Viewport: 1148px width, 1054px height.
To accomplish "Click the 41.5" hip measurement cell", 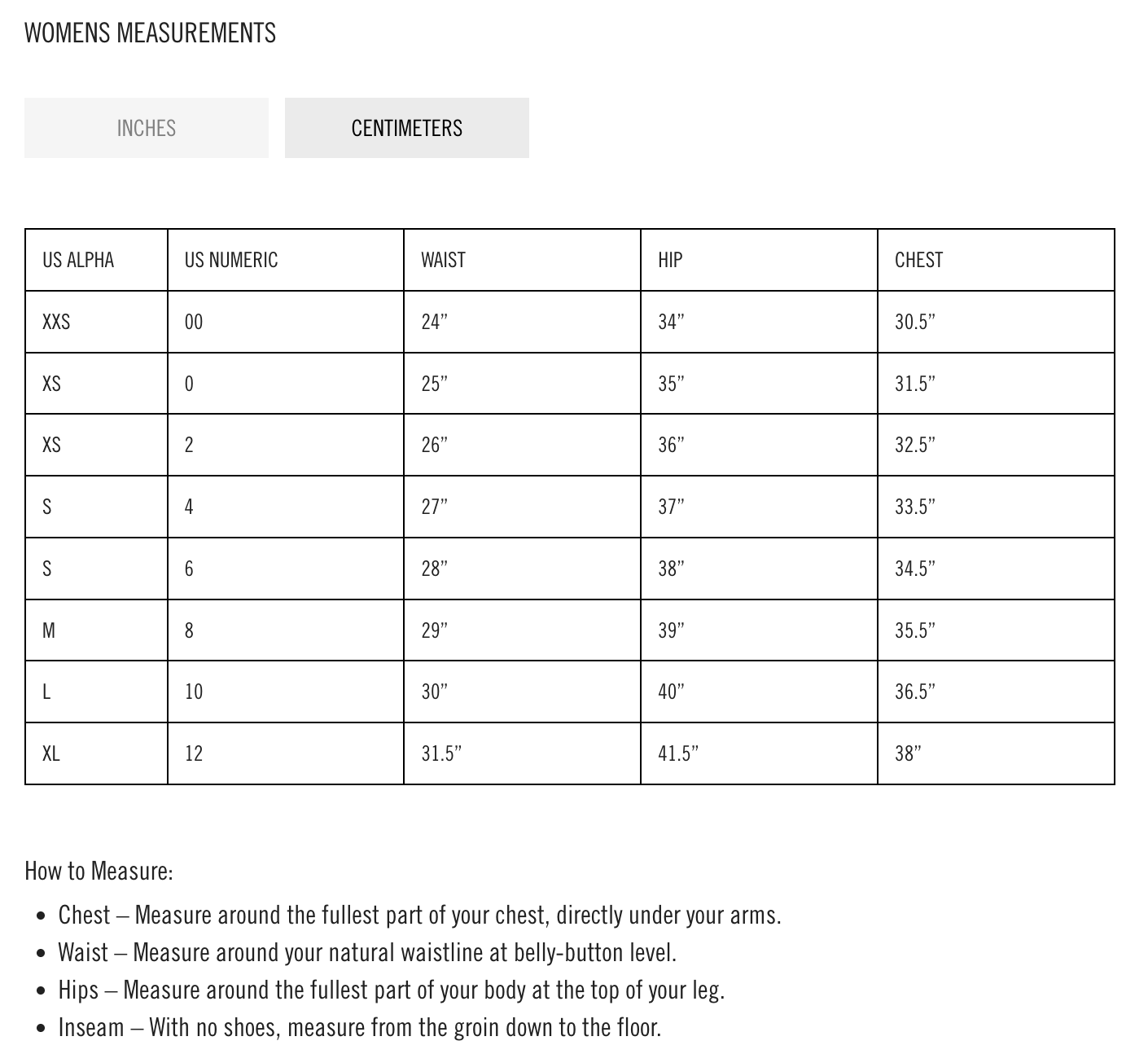I will (678, 753).
